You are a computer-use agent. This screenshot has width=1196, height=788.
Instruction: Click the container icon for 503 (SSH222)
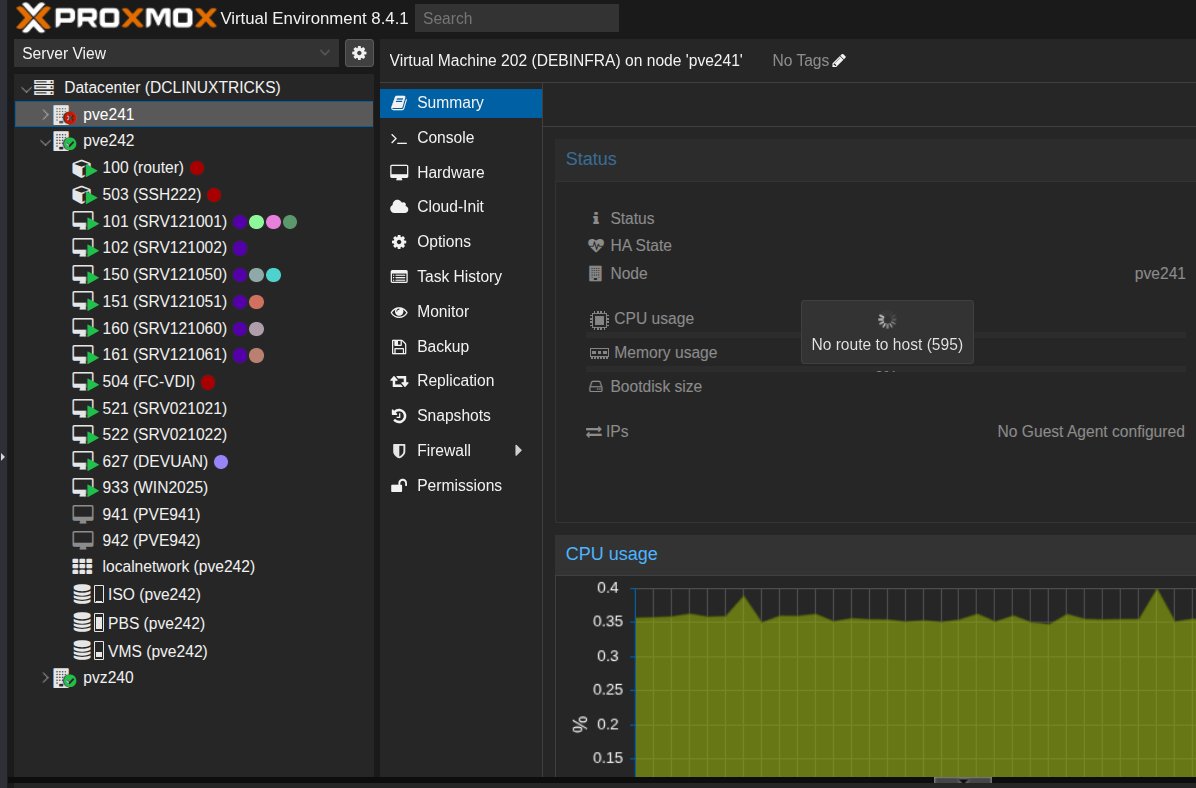(x=84, y=195)
